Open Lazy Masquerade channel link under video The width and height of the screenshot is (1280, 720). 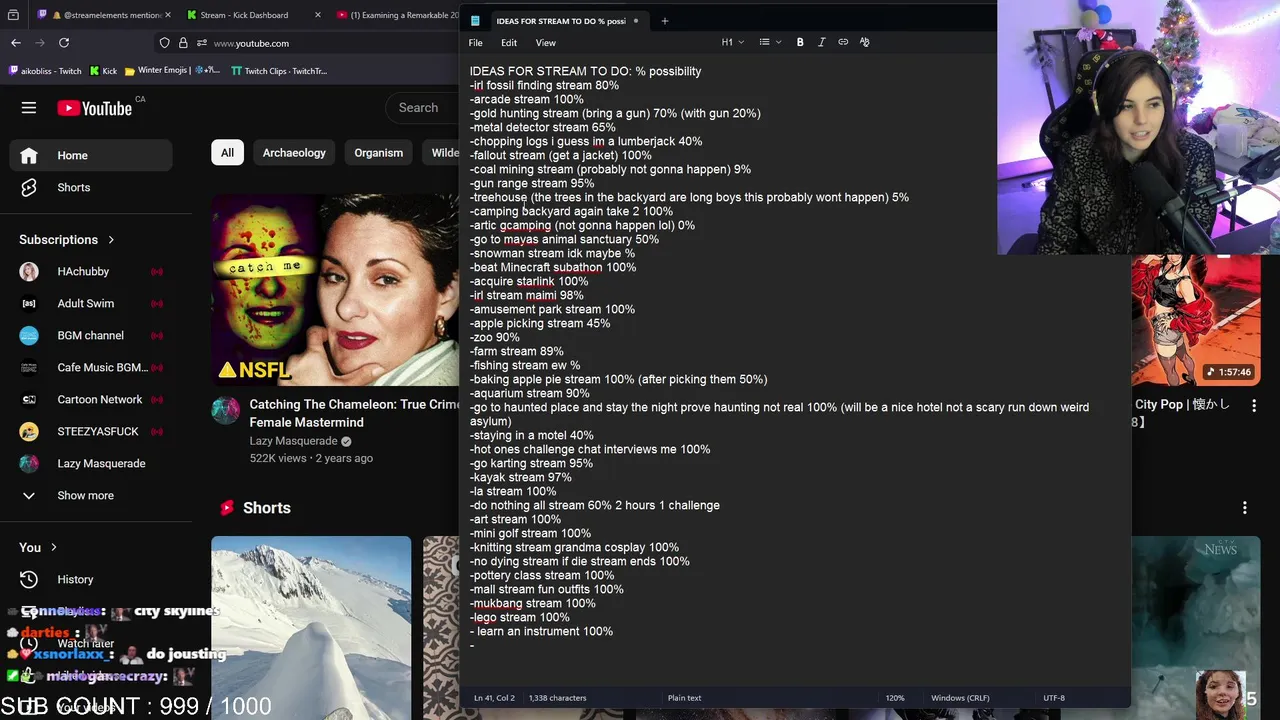[293, 441]
